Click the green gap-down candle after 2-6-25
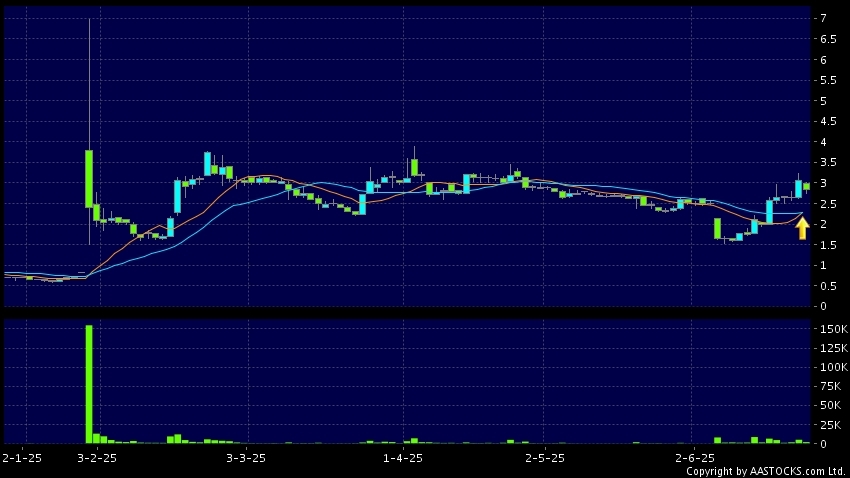850x478 pixels. pos(717,228)
